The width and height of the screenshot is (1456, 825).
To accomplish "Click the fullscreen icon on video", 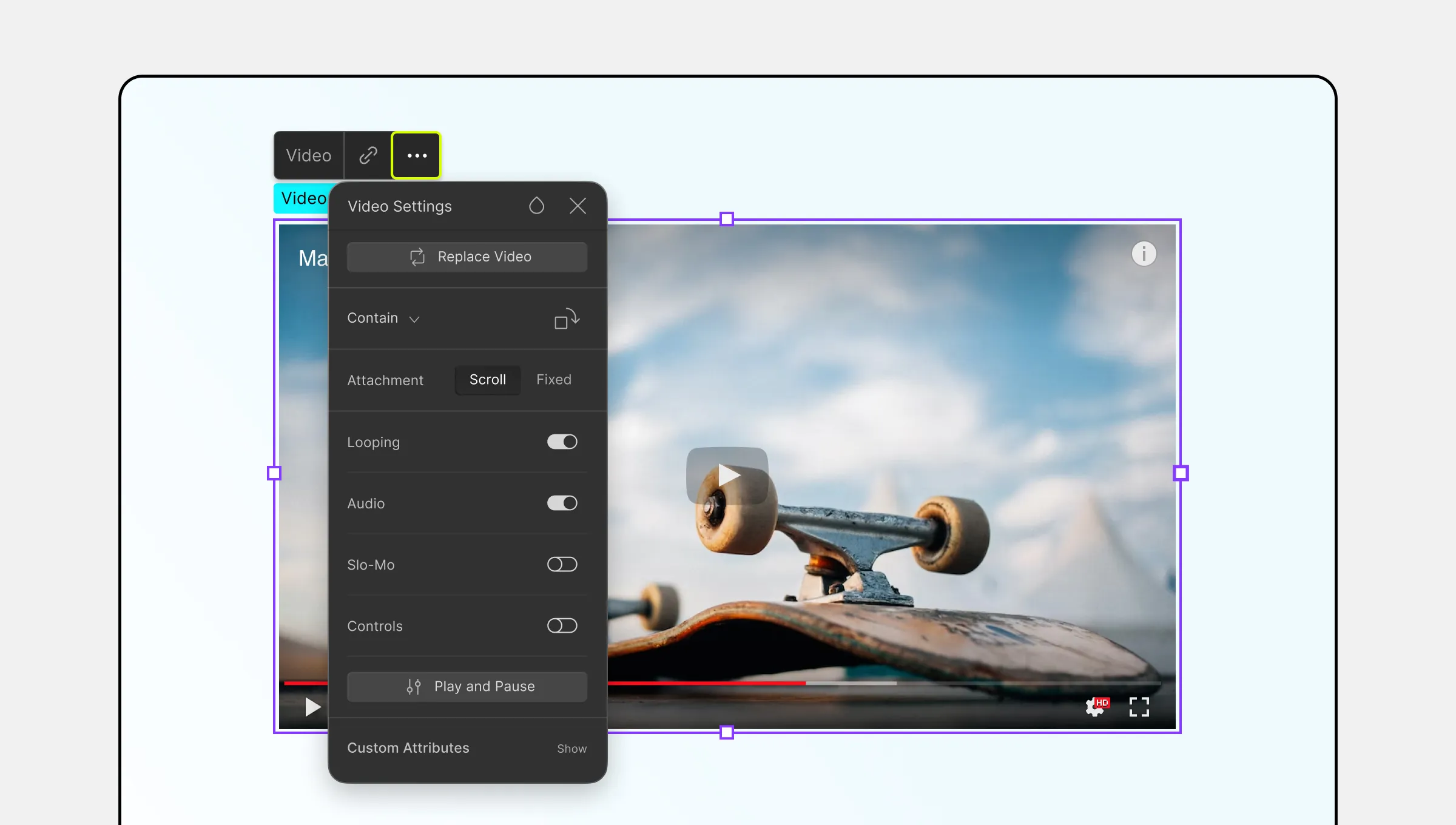I will pyautogui.click(x=1139, y=707).
